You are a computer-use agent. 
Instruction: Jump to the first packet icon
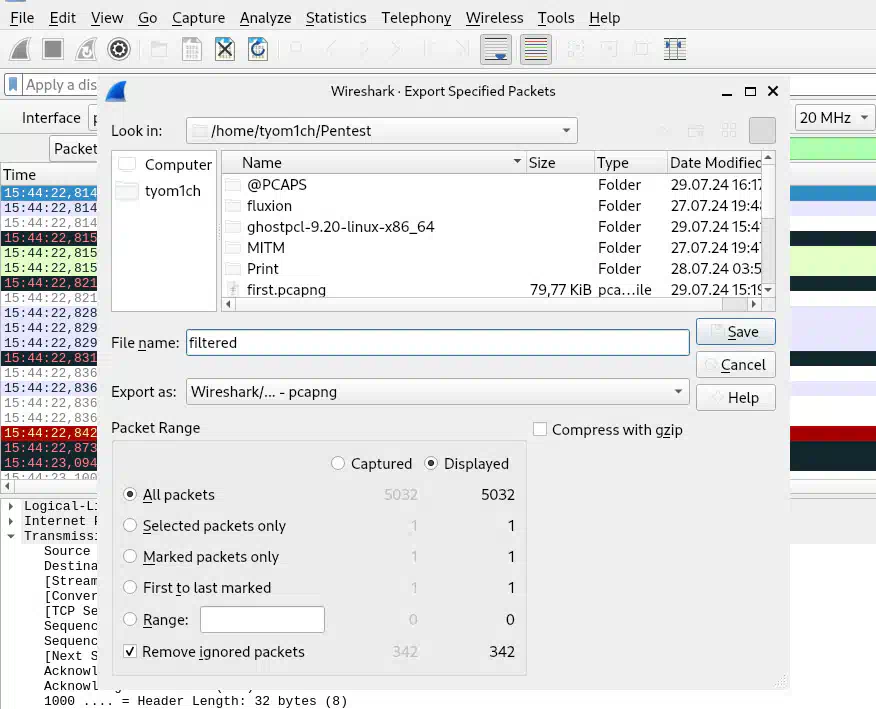(x=429, y=49)
